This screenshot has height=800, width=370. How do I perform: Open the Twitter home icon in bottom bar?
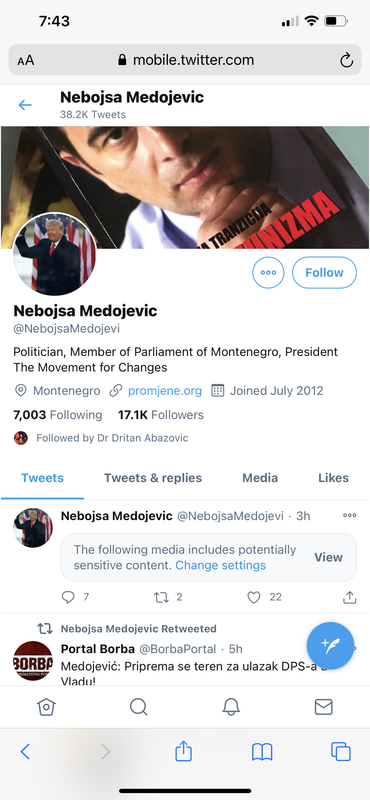[x=46, y=707]
